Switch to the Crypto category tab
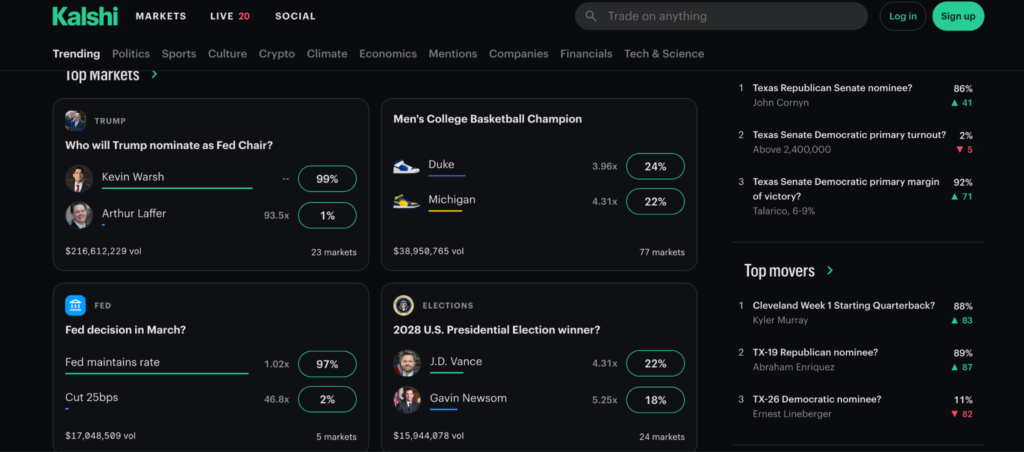The height and width of the screenshot is (452, 1024). (277, 54)
